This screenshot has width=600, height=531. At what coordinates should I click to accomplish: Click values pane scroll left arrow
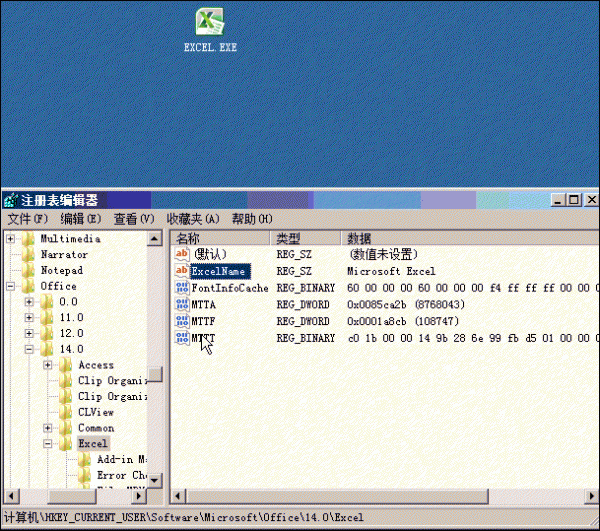tap(178, 496)
